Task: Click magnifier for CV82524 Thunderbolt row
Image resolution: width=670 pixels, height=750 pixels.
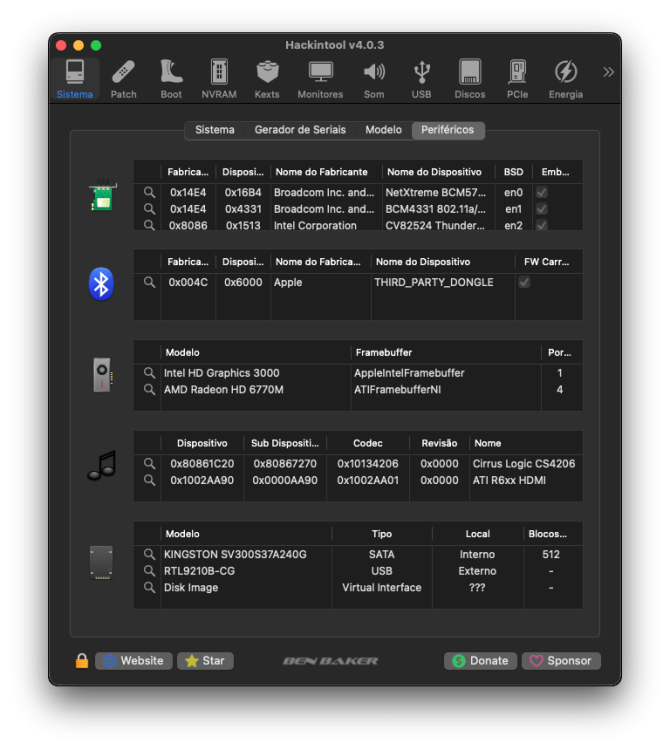Action: pos(150,225)
